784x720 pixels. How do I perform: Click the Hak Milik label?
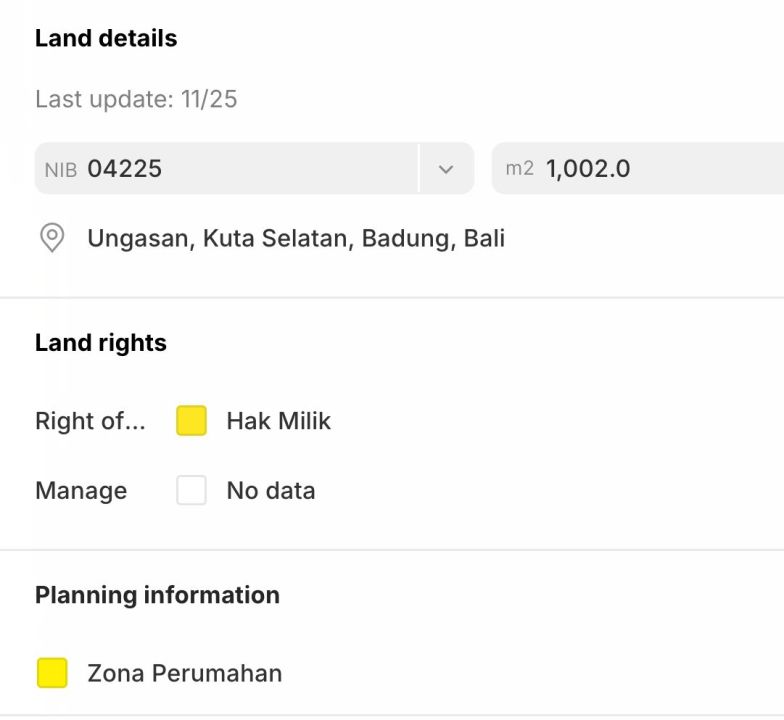click(278, 421)
